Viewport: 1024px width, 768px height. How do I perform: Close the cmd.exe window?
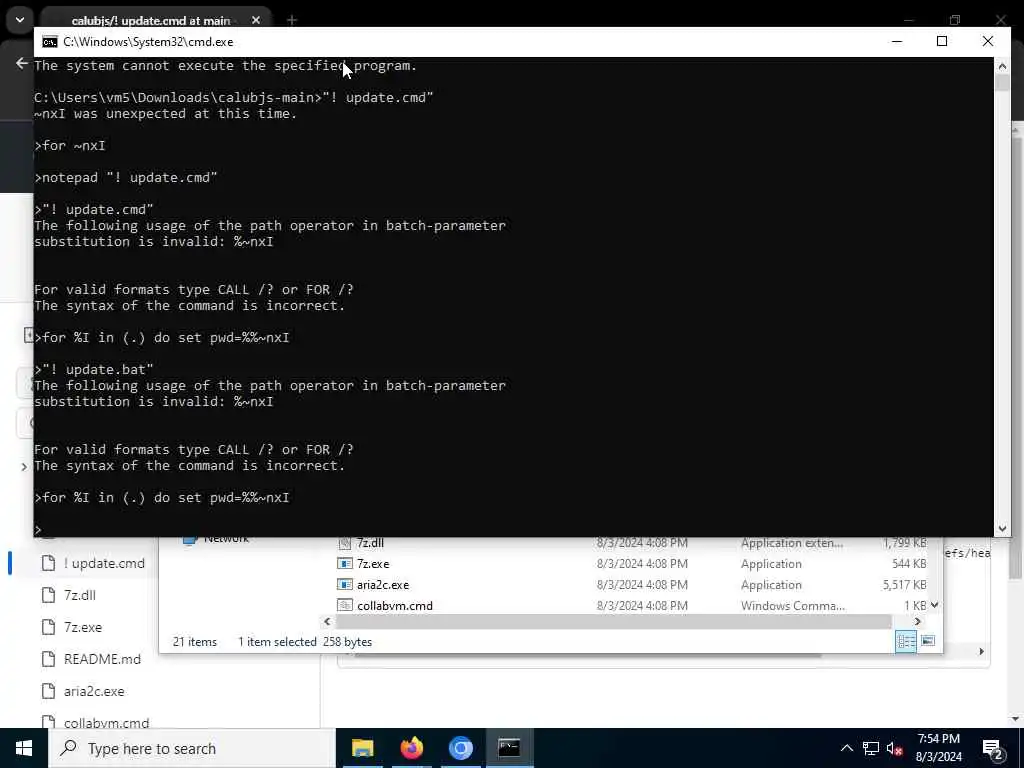click(987, 41)
